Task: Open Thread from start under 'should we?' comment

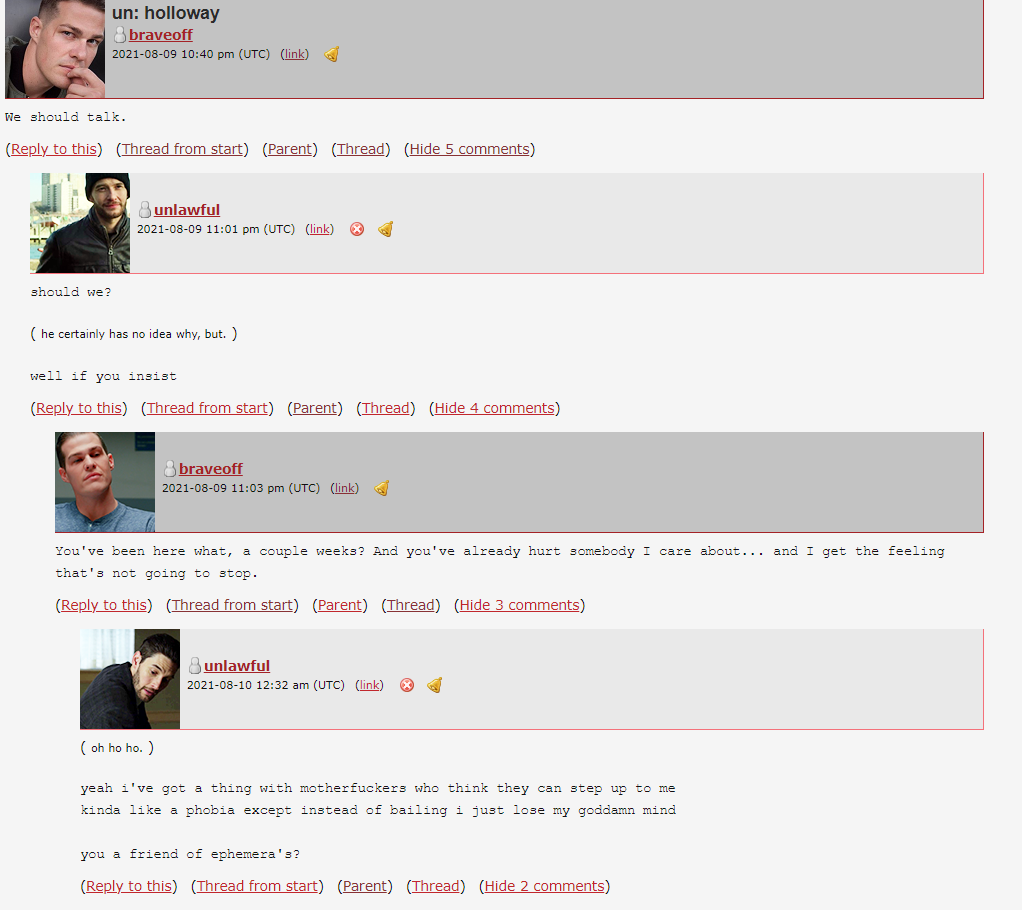Action: pyautogui.click(x=207, y=408)
